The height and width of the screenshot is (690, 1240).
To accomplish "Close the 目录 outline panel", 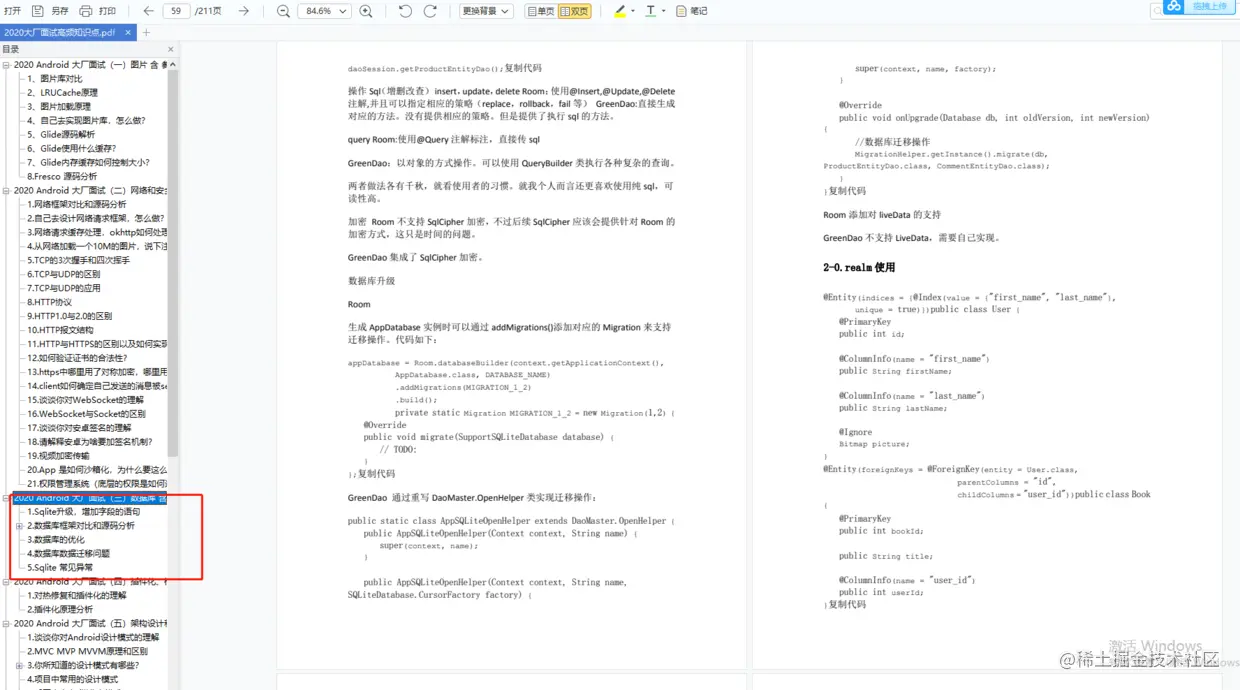I will click(x=171, y=49).
